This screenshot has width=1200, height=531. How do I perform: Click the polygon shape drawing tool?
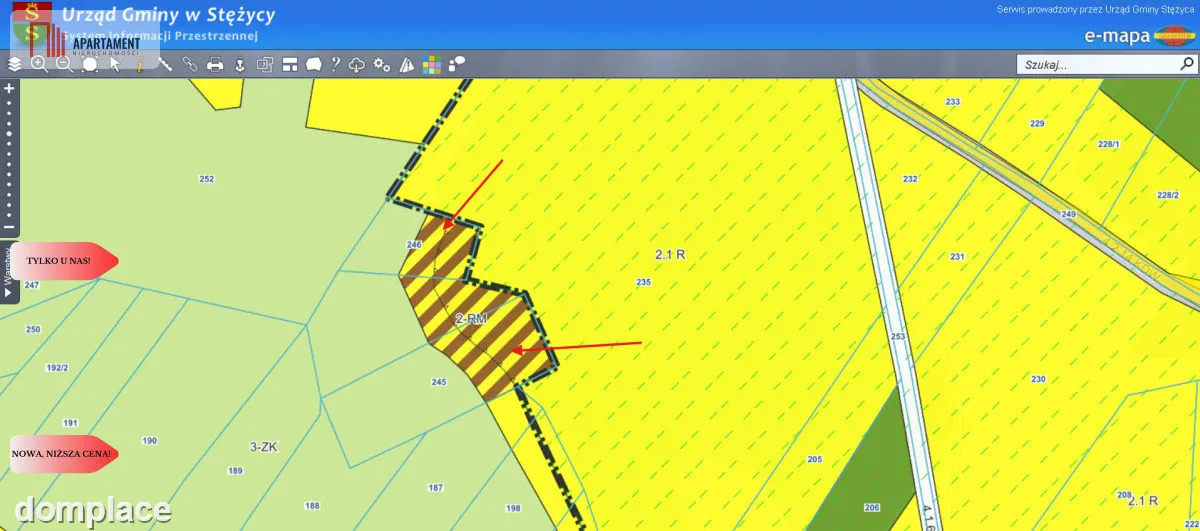313,64
